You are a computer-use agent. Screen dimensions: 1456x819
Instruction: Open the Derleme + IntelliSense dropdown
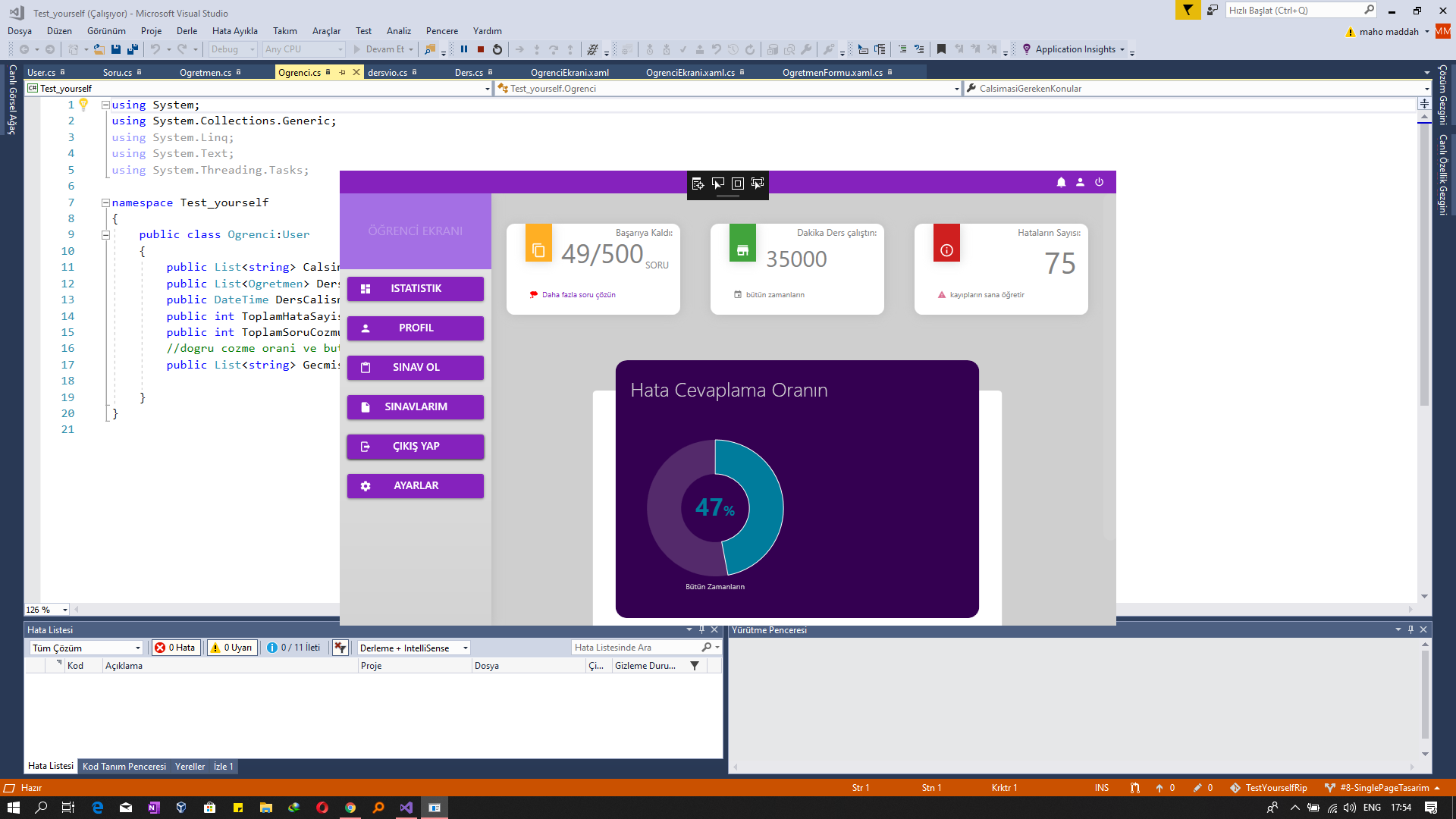pos(414,648)
